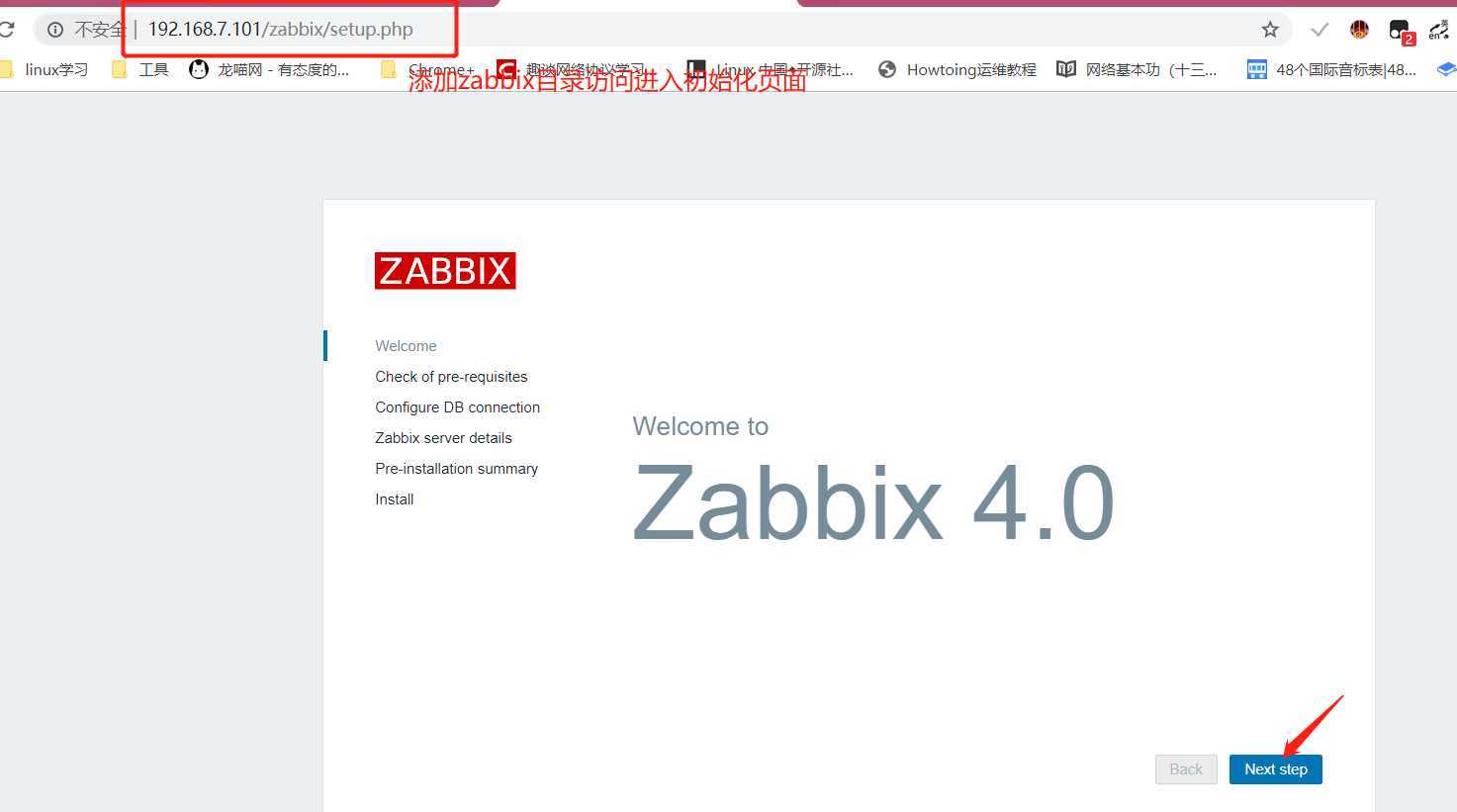This screenshot has width=1457, height=812.
Task: Open the Howtoing运维教程 bookmark
Action: point(956,69)
